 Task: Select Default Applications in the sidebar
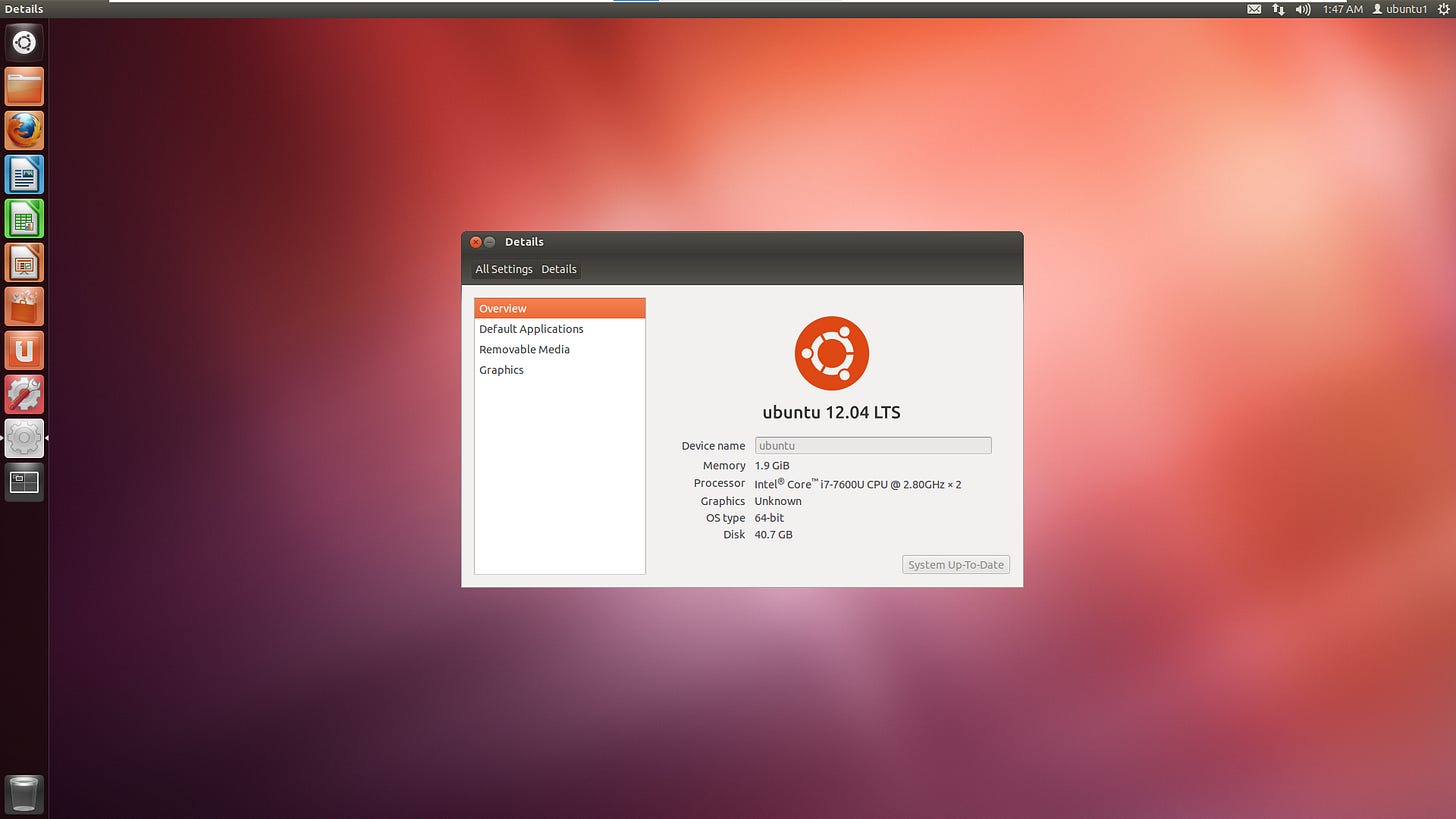[x=531, y=329]
